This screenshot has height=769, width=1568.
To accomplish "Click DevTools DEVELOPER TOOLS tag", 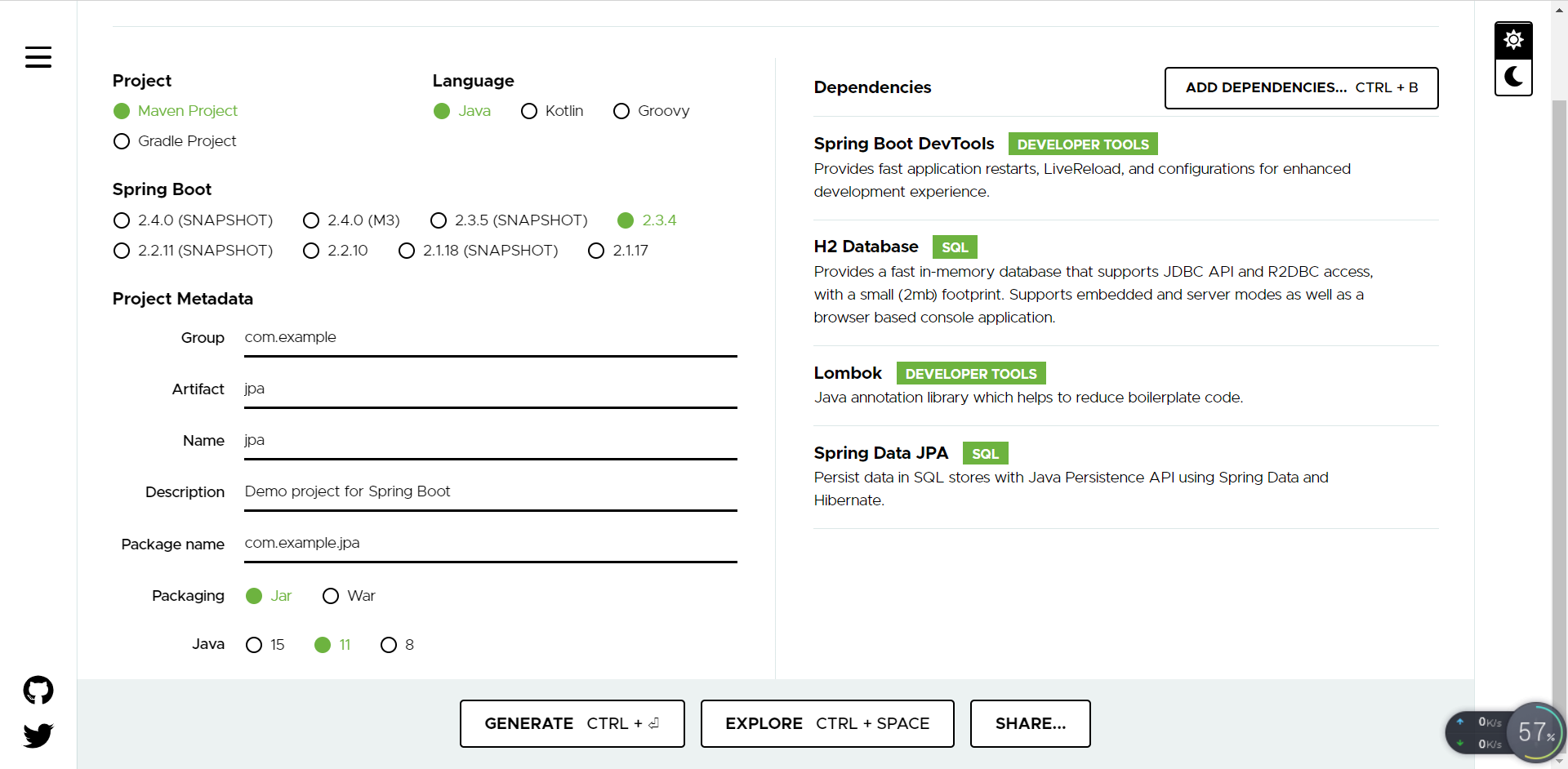I will click(x=1083, y=144).
